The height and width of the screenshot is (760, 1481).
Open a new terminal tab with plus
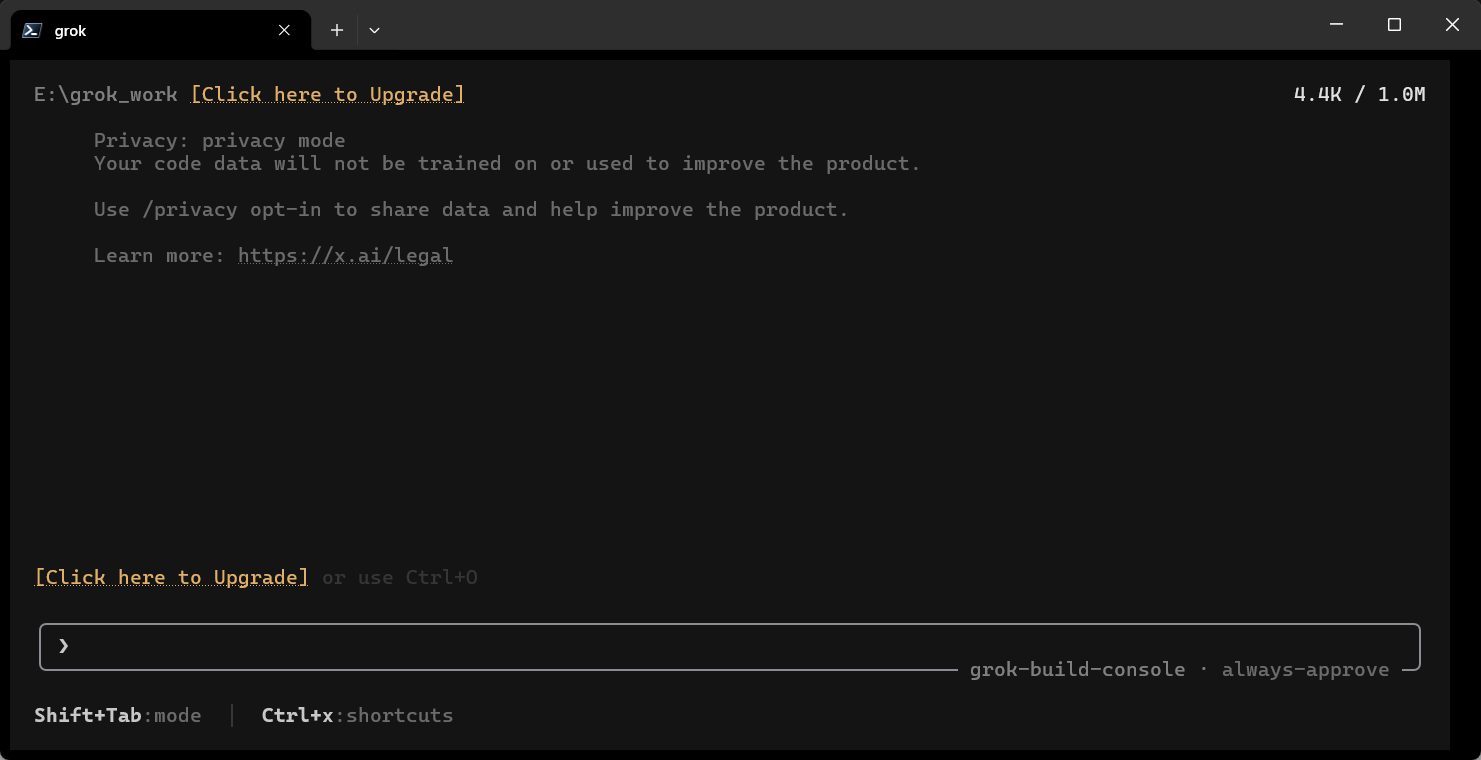tap(337, 30)
